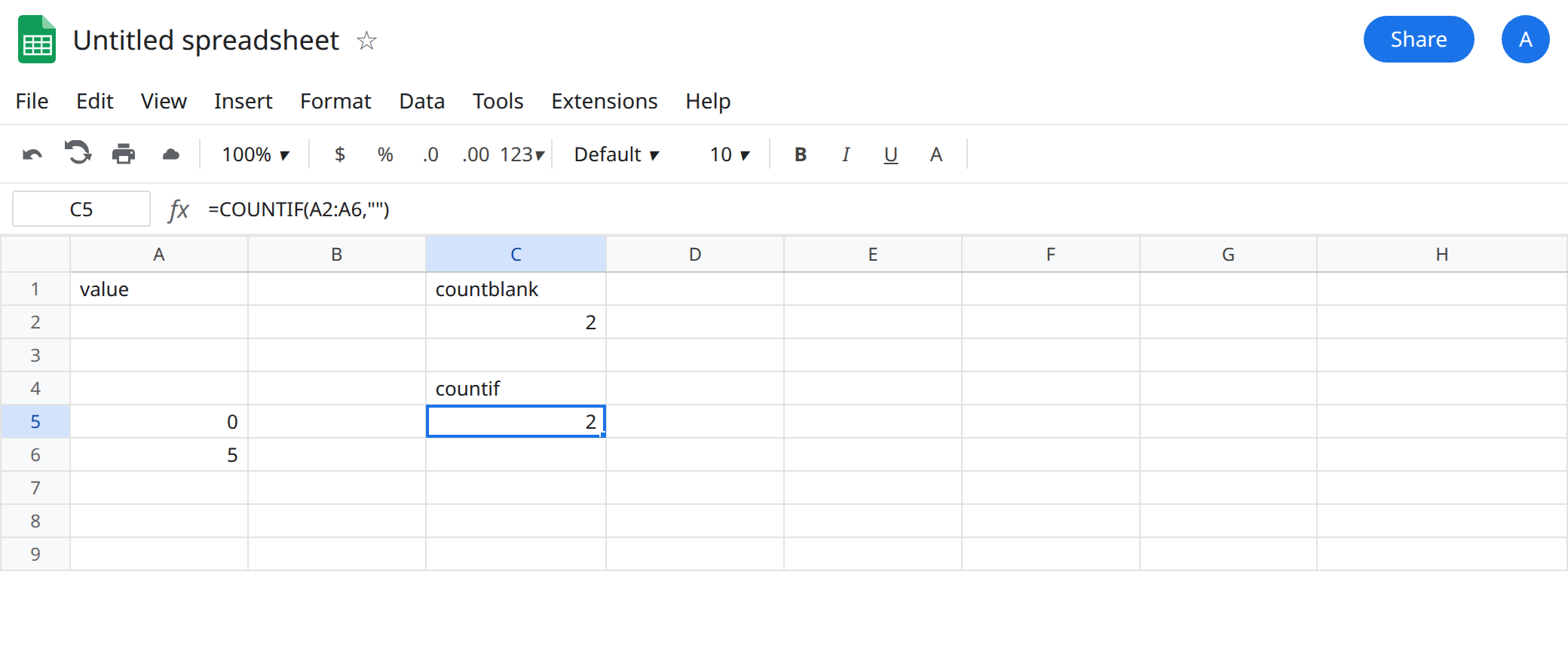Open the Data menu

click(x=422, y=101)
